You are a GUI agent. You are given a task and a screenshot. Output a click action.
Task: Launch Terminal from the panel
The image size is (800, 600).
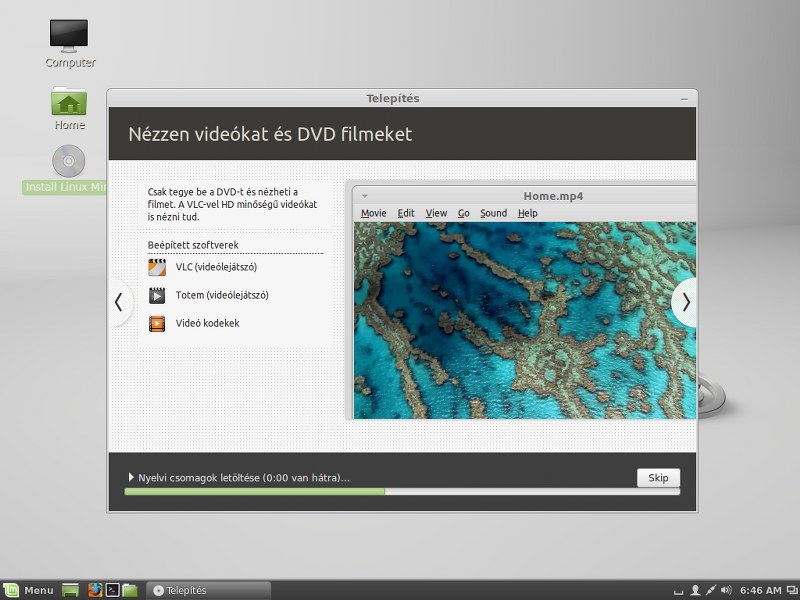(112, 590)
